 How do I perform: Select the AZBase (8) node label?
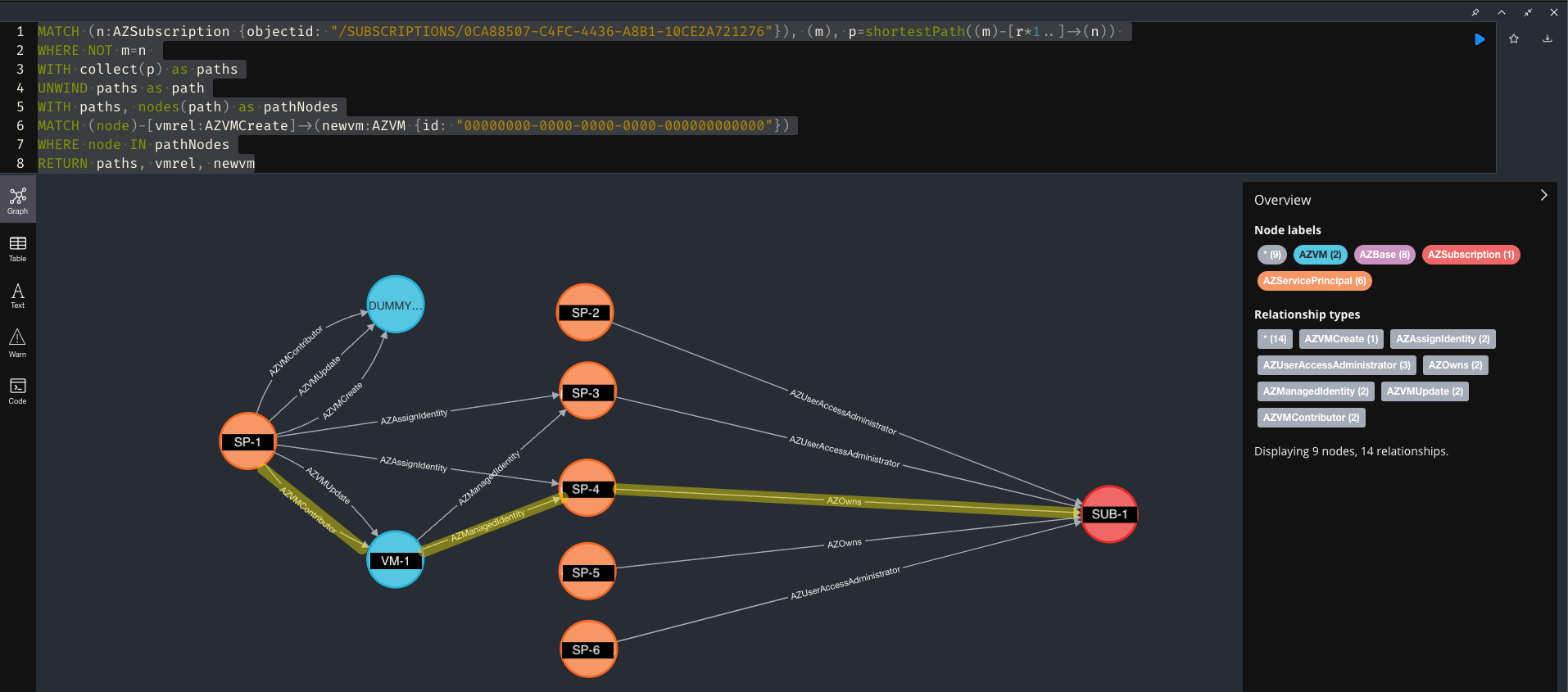point(1384,255)
